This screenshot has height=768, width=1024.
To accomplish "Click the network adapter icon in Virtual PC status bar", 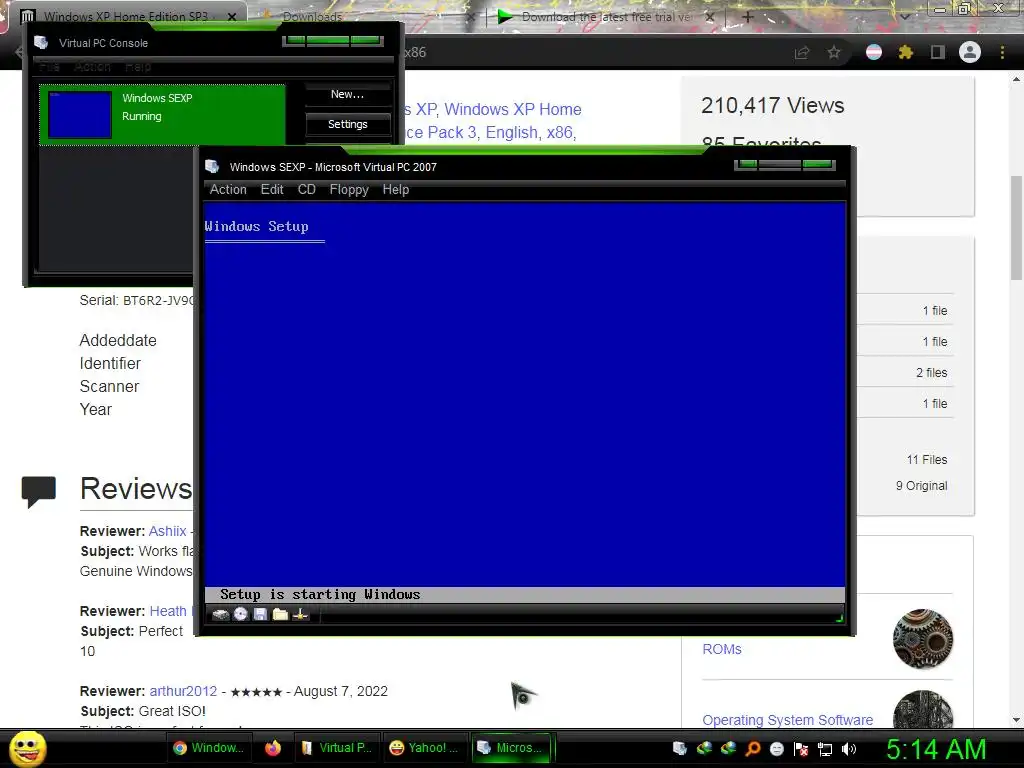I will (x=300, y=615).
